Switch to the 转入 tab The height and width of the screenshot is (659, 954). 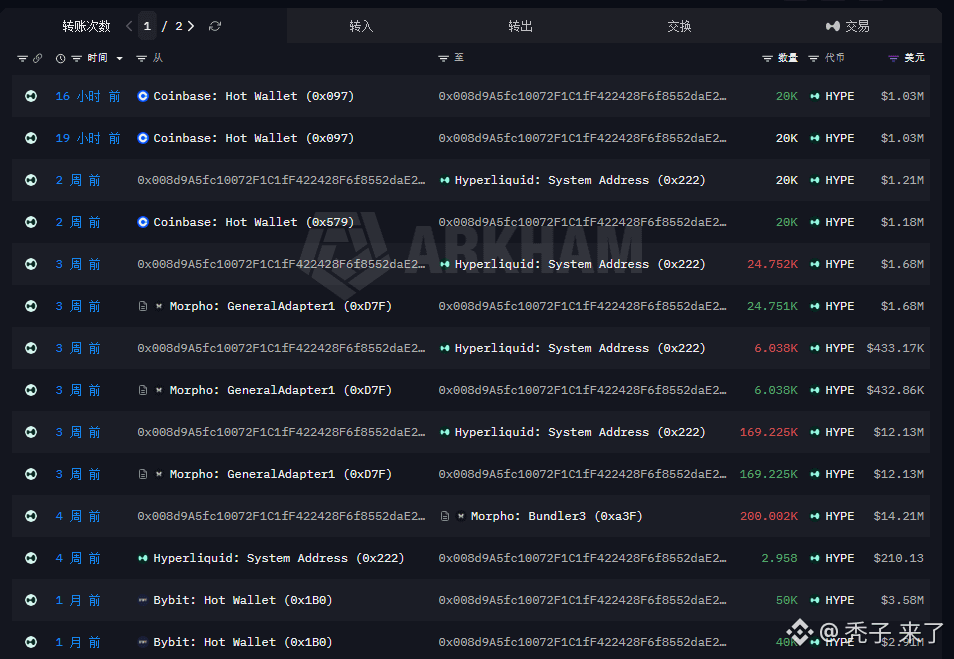(x=361, y=26)
